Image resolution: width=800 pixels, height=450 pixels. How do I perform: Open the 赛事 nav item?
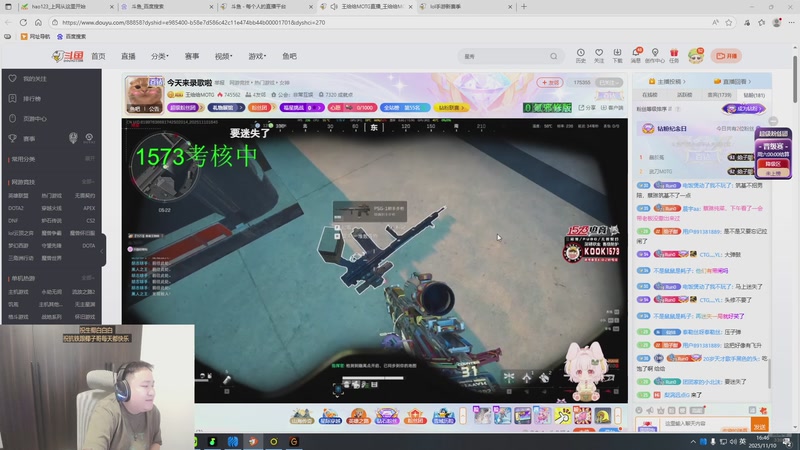pyautogui.click(x=192, y=56)
